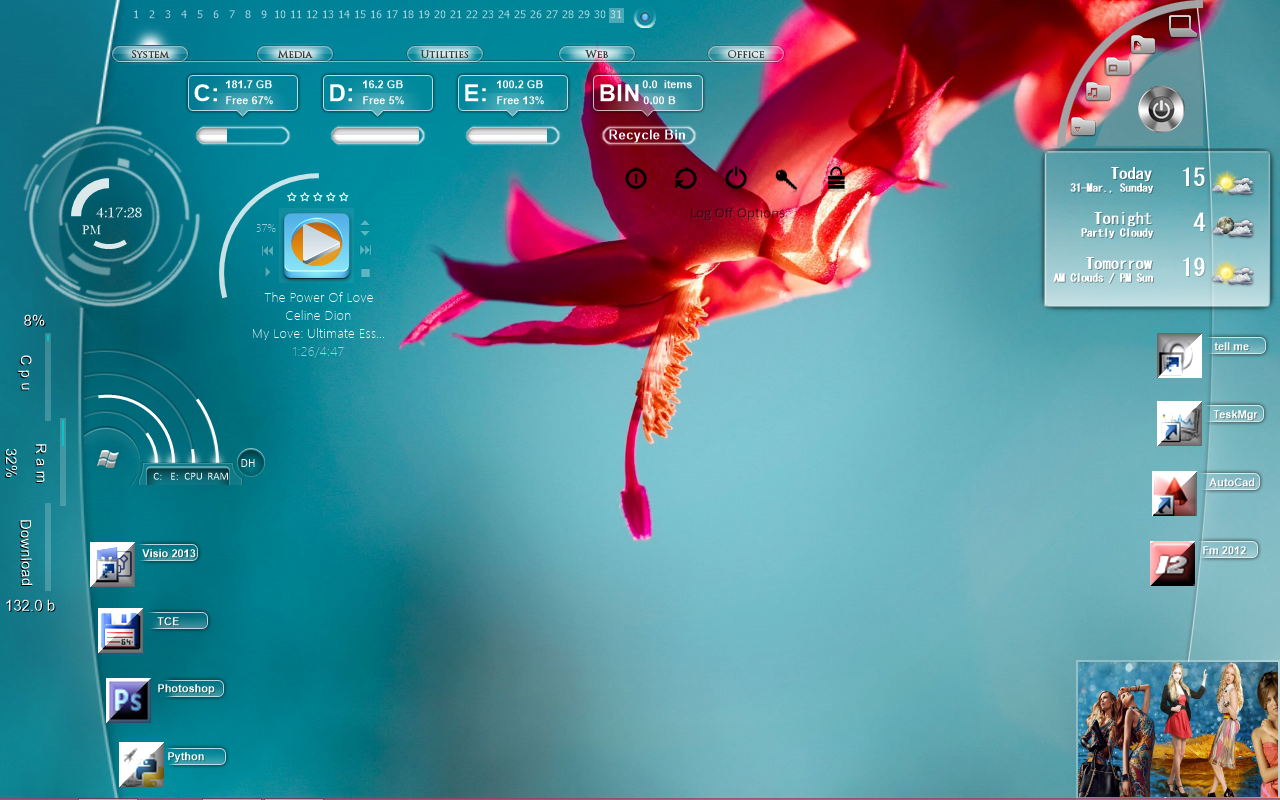The image size is (1280, 800).
Task: Rate the song with the third star
Action: [x=318, y=197]
